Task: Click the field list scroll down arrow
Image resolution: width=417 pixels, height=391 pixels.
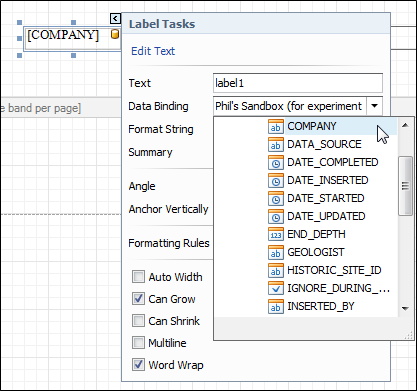Action: pos(405,309)
